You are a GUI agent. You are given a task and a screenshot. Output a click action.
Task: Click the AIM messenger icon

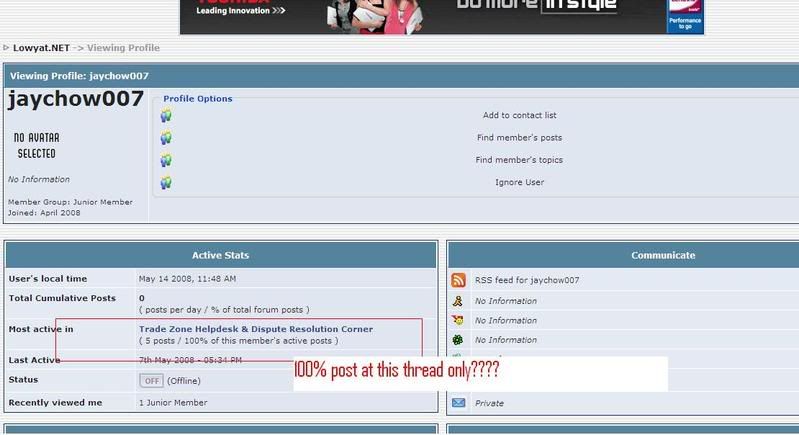458,301
